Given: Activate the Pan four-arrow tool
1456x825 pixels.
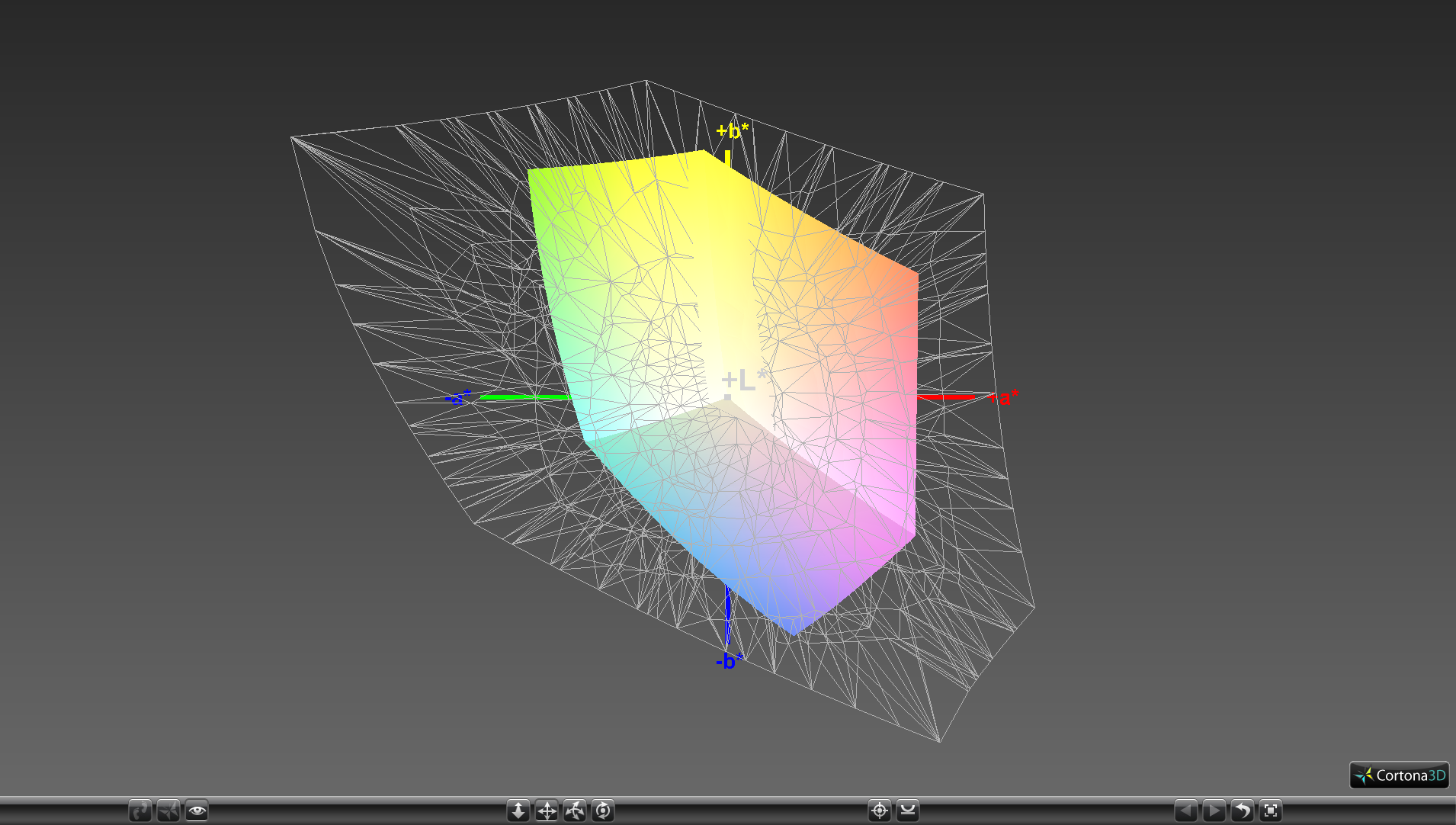Looking at the screenshot, I should pyautogui.click(x=547, y=811).
